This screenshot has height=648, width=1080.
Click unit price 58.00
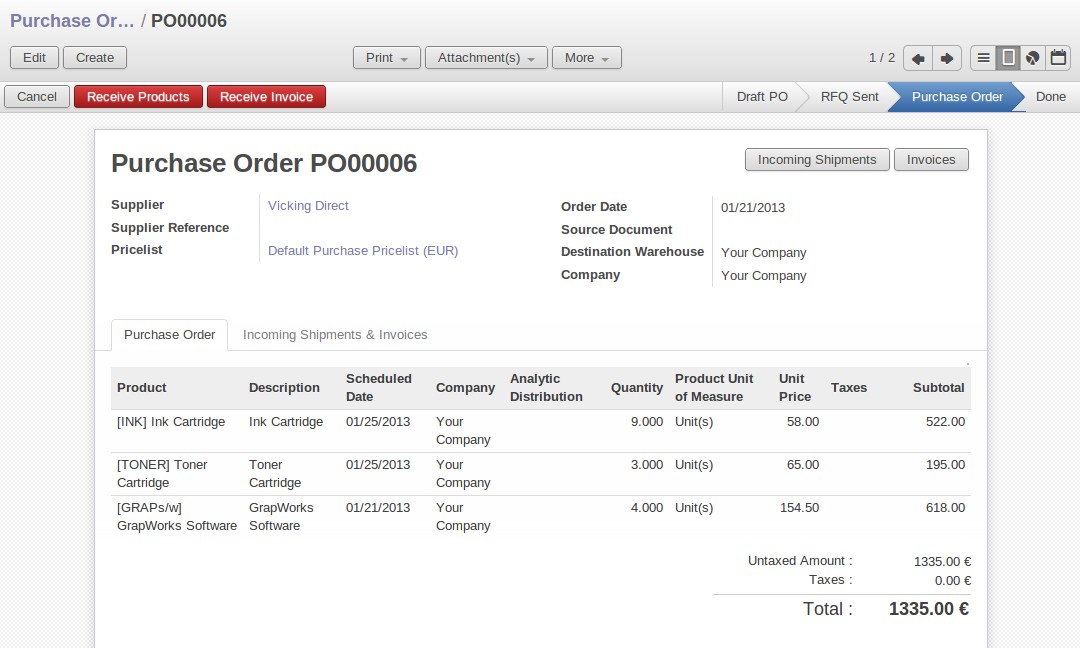coord(803,421)
